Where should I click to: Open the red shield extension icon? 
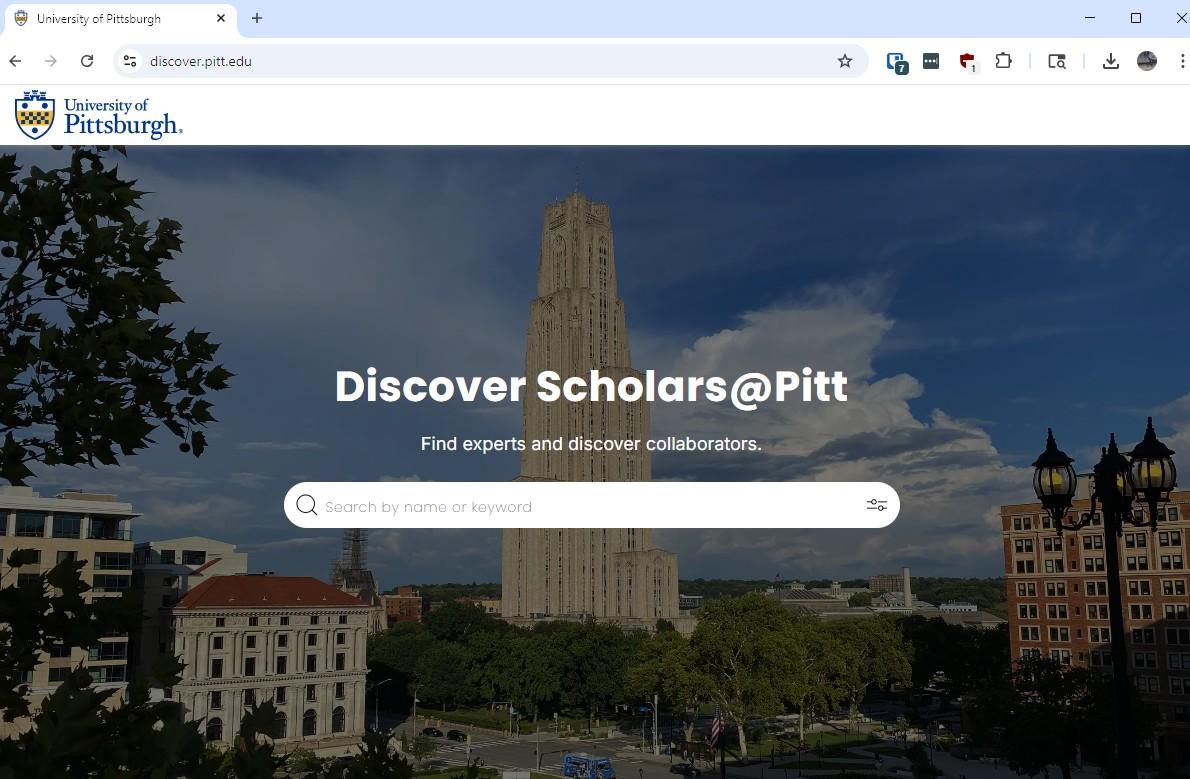[x=967, y=62]
